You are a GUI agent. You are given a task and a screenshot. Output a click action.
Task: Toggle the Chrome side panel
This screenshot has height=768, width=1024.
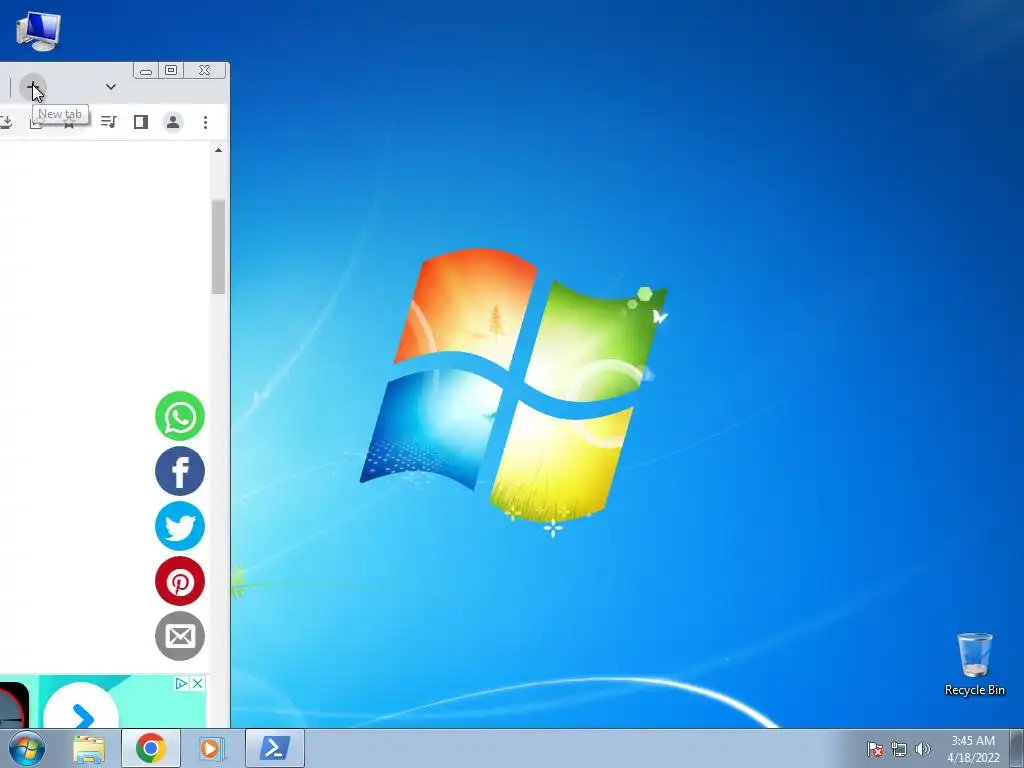(140, 122)
